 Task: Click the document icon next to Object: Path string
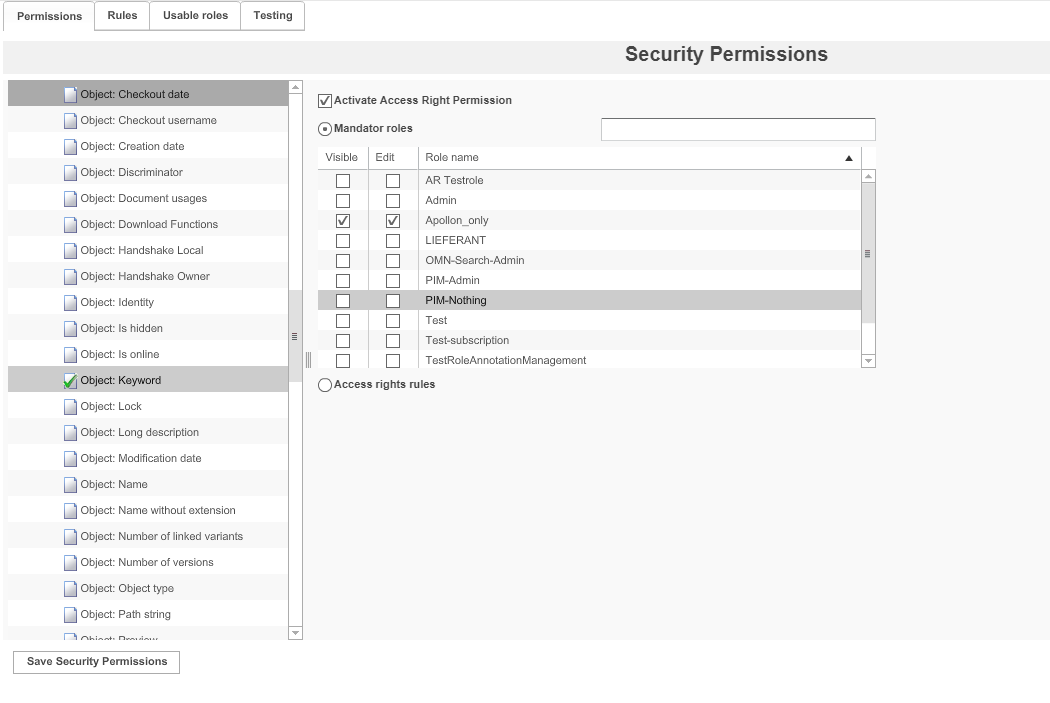(69, 613)
